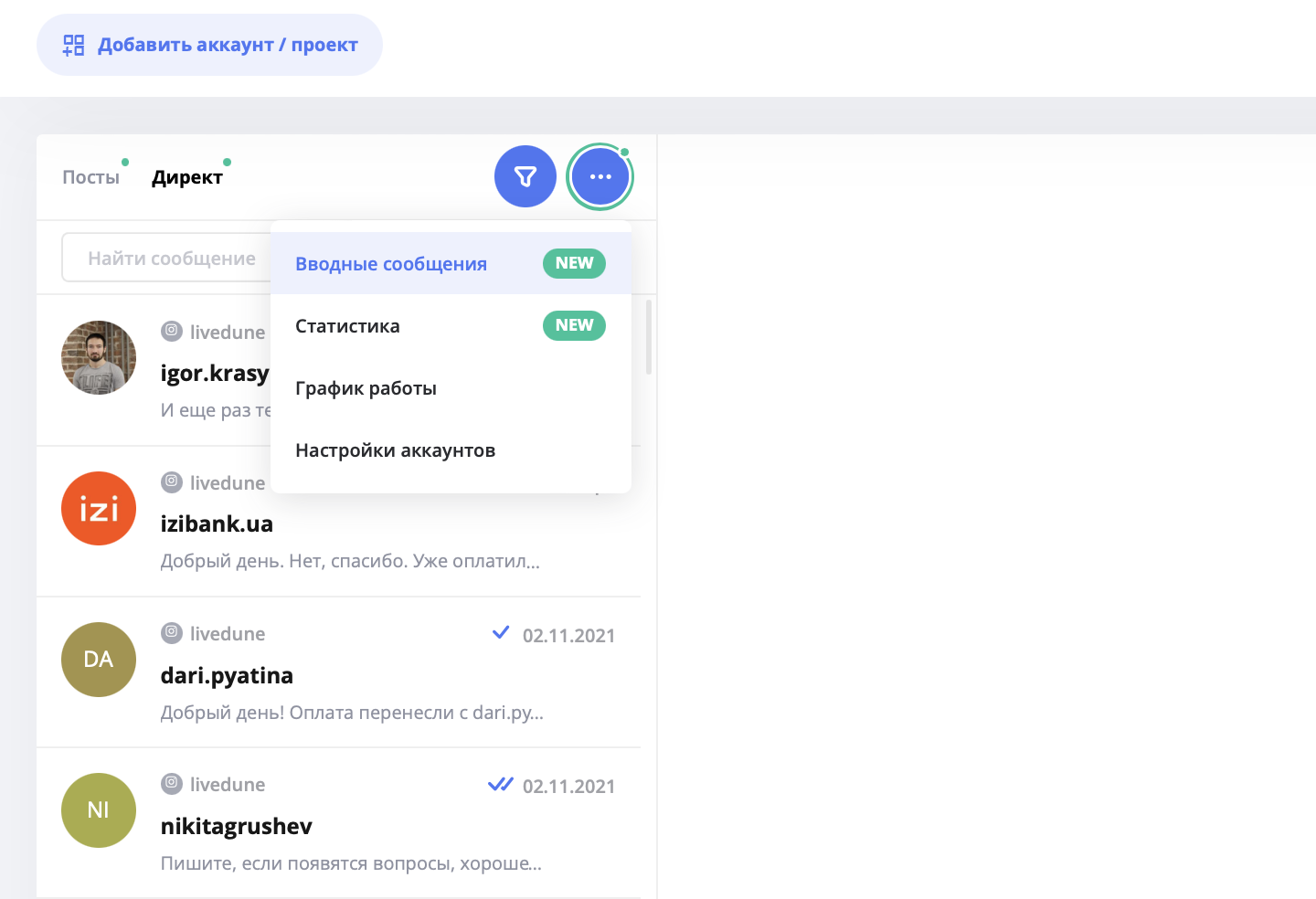Click NEW badge beside Статистика
Image resolution: width=1316 pixels, height=899 pixels.
click(574, 325)
